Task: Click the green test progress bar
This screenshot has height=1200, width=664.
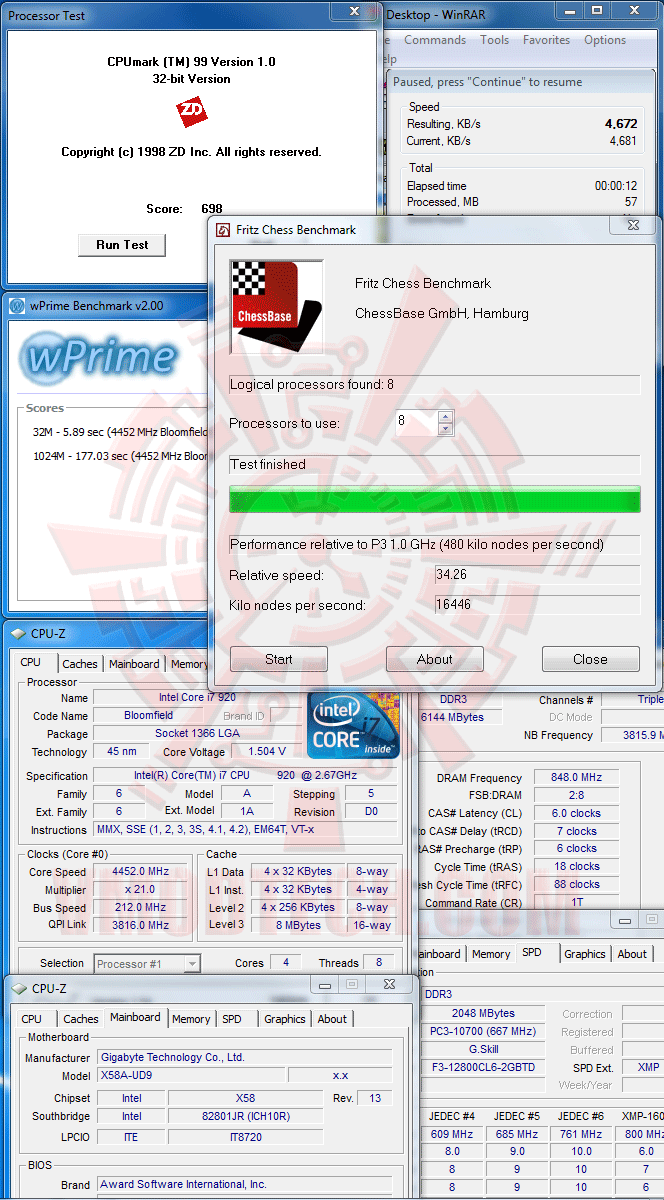Action: (435, 500)
